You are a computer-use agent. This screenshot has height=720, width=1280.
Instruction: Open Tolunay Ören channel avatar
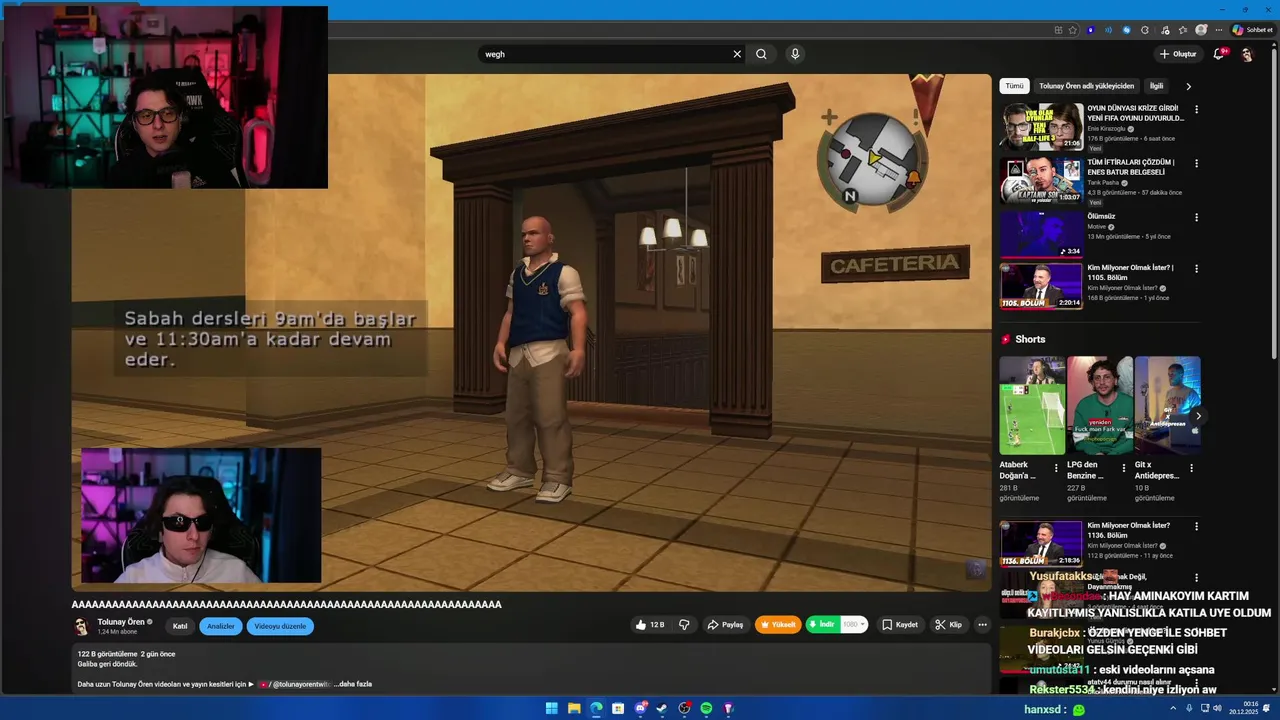coord(82,626)
